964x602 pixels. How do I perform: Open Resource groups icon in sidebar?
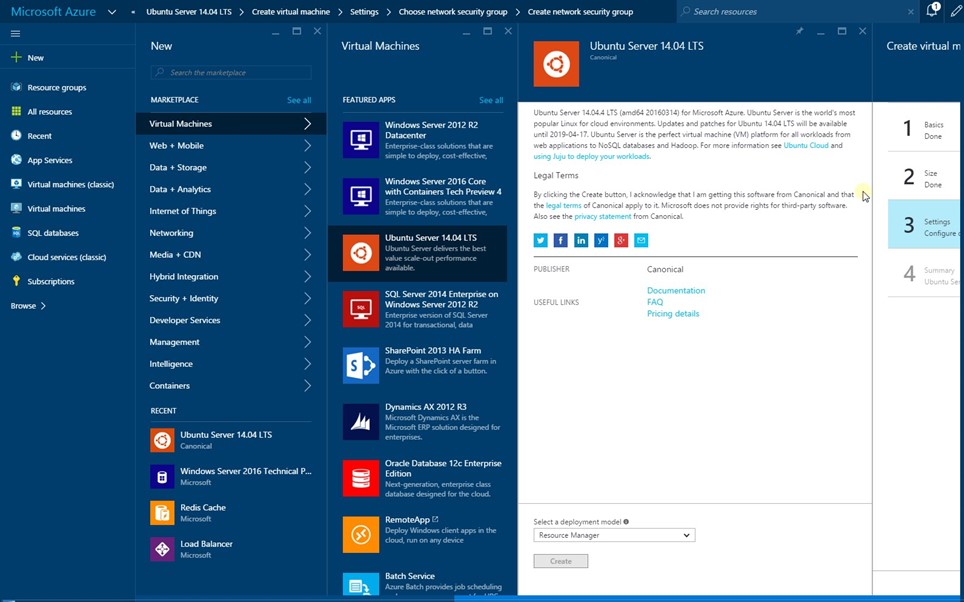[16, 87]
